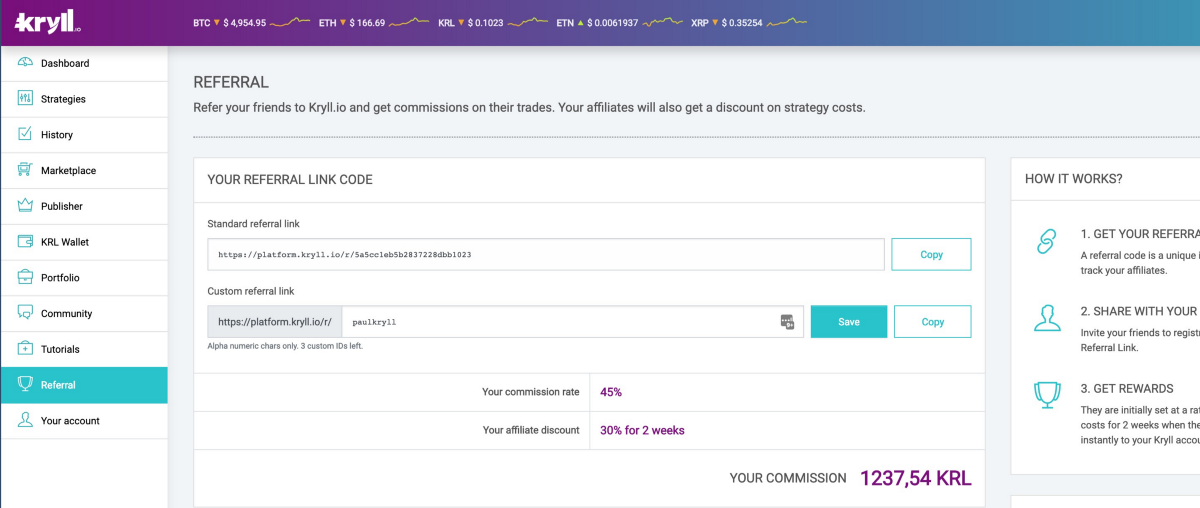The height and width of the screenshot is (508, 1200).
Task: Click the Marketplace cart icon
Action: pos(25,170)
